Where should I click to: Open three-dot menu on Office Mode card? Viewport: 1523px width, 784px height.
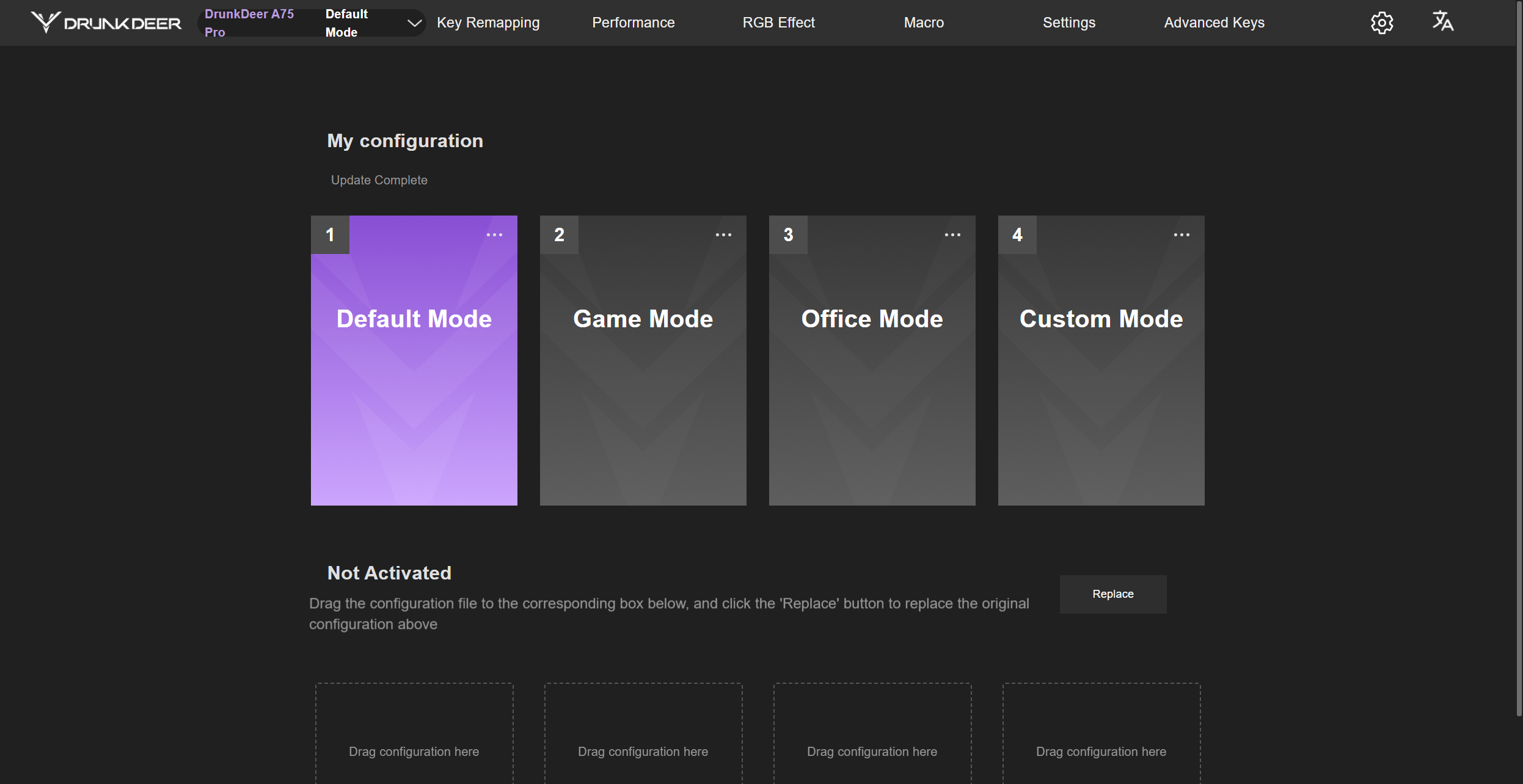[x=952, y=235]
